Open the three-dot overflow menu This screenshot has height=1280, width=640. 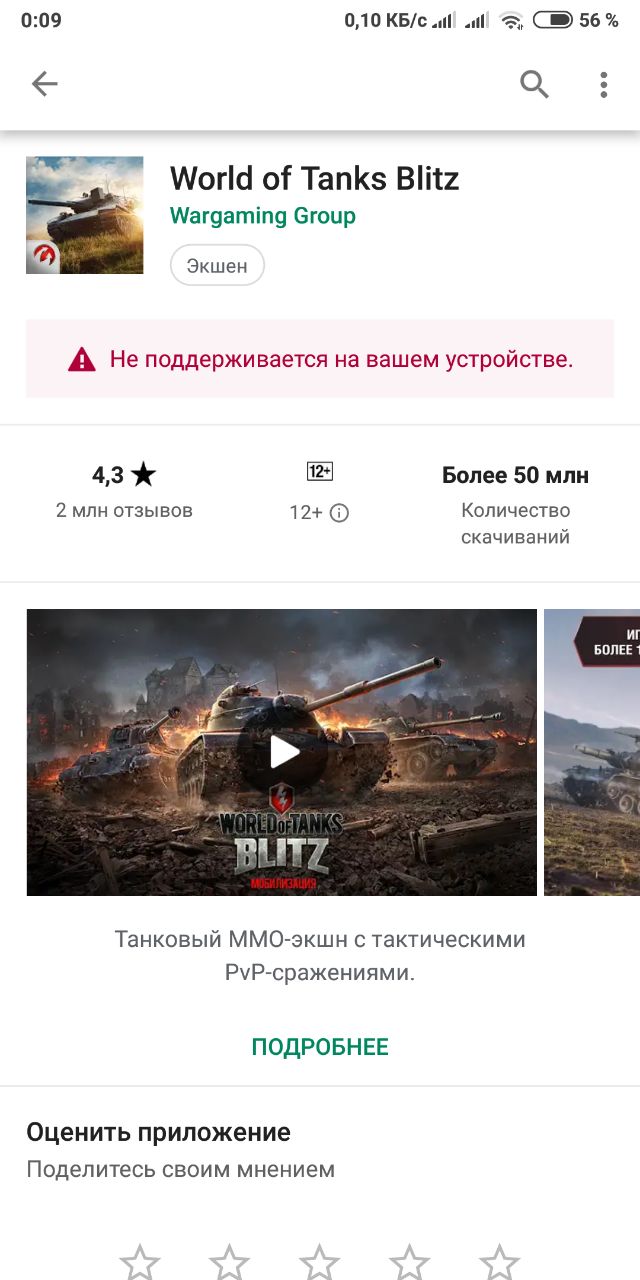pyautogui.click(x=603, y=85)
